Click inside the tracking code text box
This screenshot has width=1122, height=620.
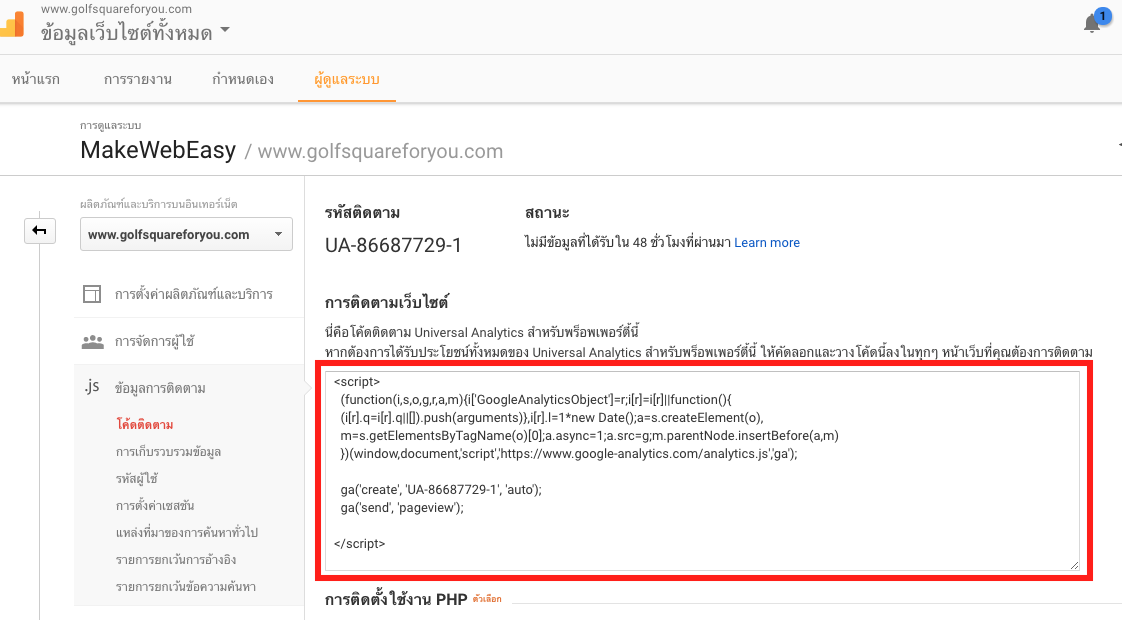(x=700, y=520)
